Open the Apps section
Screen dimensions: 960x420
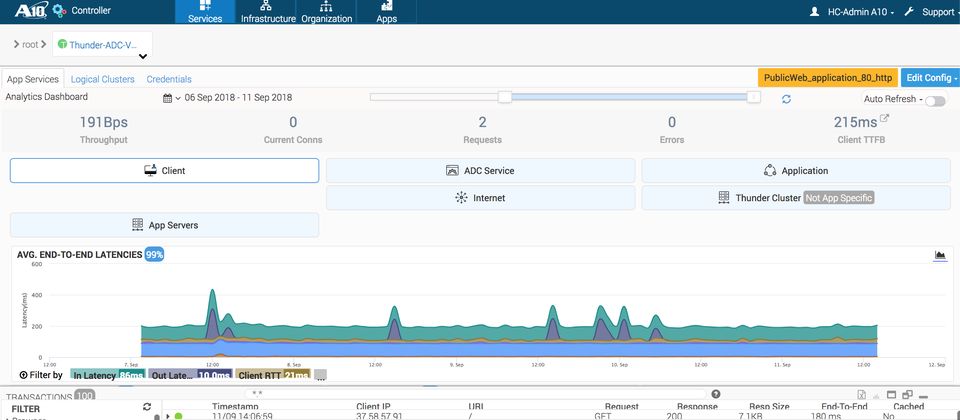tap(386, 12)
